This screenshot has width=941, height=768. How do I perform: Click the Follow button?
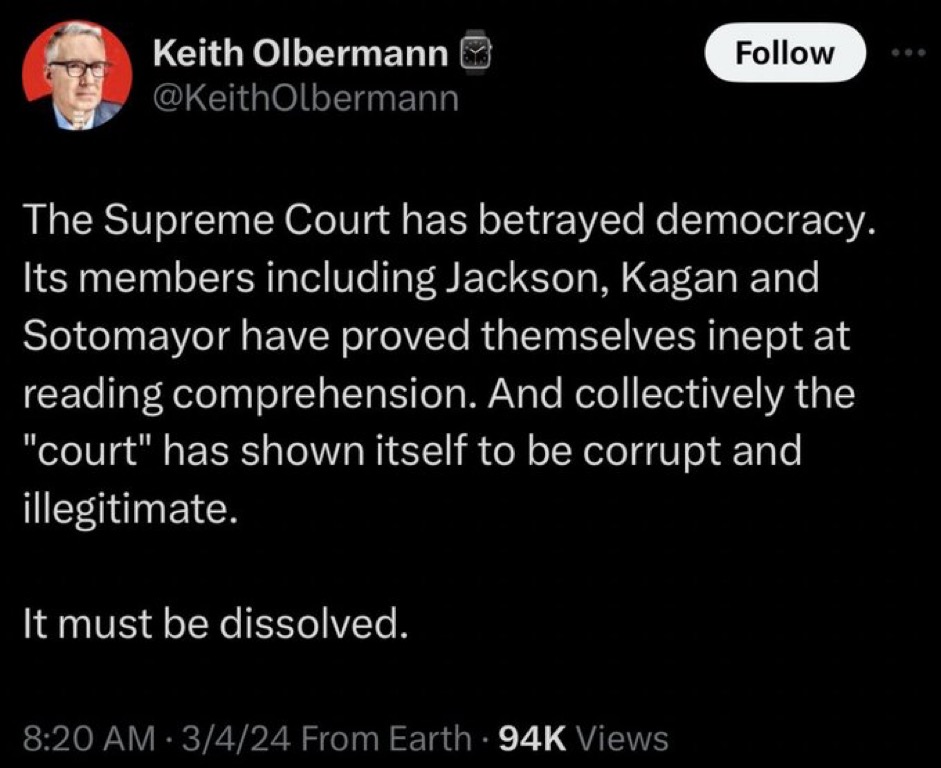[x=785, y=52]
